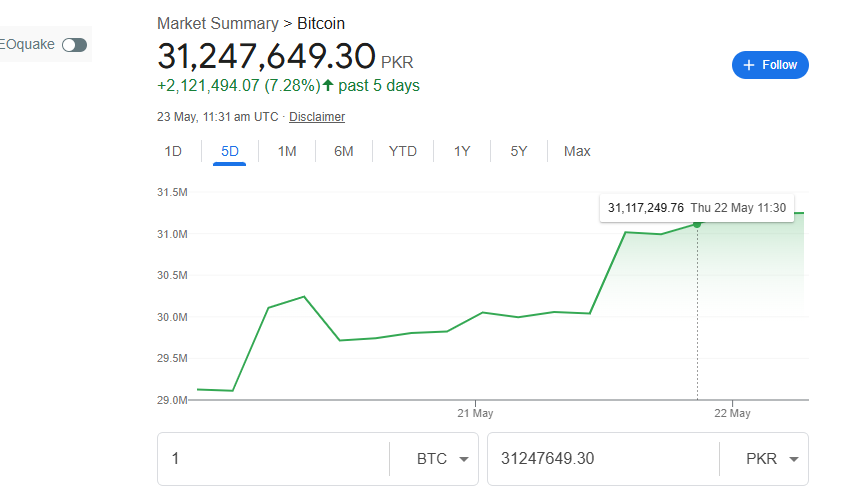Select the 5Y time range tab
Image resolution: width=853 pixels, height=495 pixels.
519,151
